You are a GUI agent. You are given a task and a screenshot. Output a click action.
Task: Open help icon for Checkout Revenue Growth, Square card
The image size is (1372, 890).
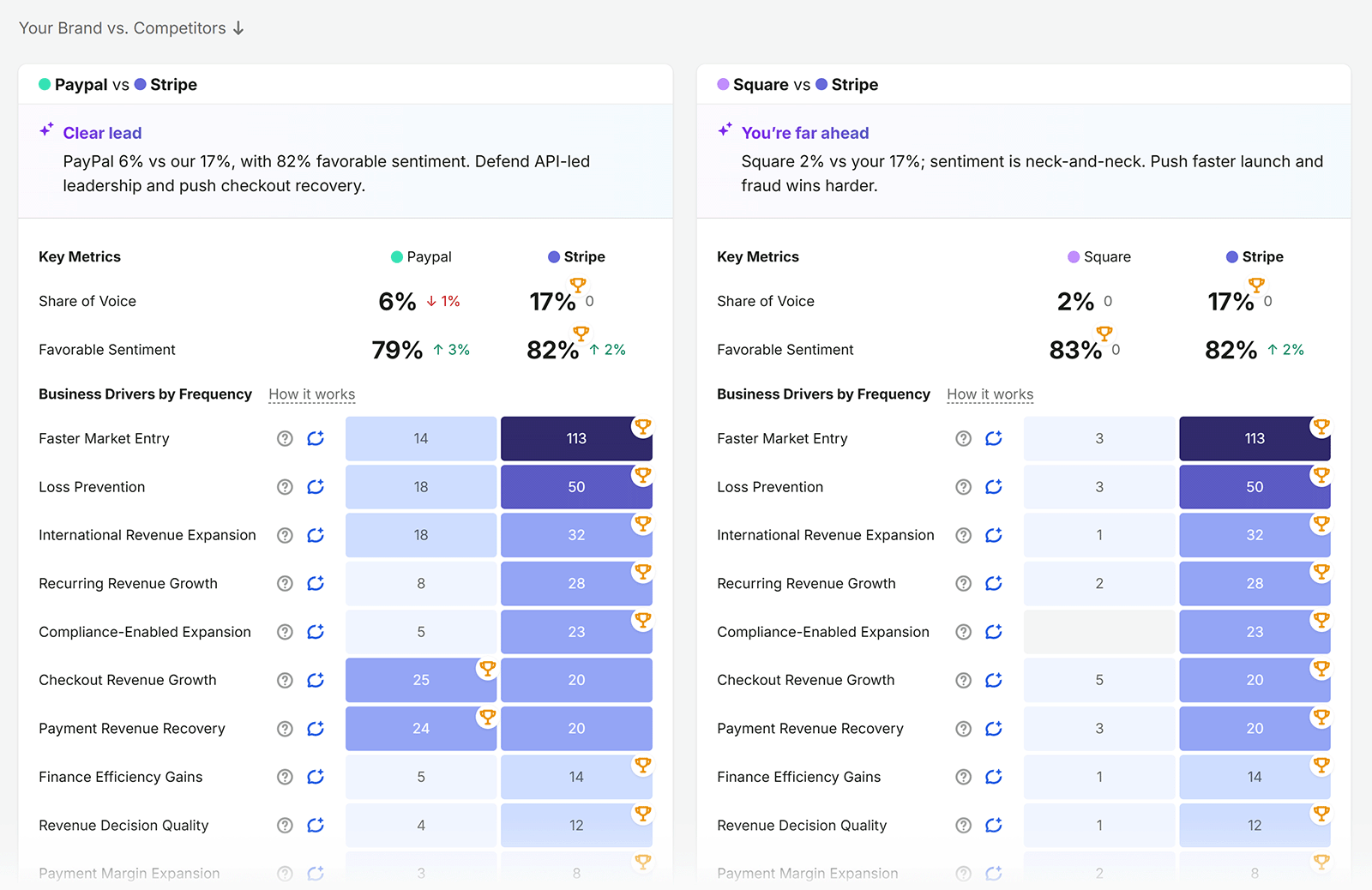(964, 680)
